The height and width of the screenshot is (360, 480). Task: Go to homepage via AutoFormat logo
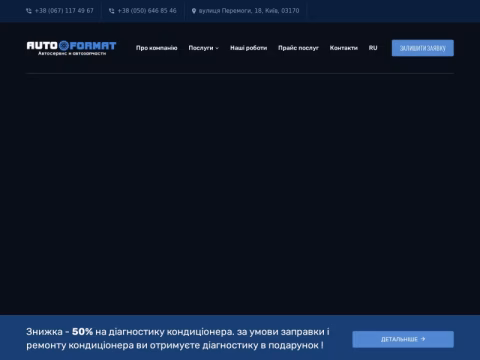(72, 48)
